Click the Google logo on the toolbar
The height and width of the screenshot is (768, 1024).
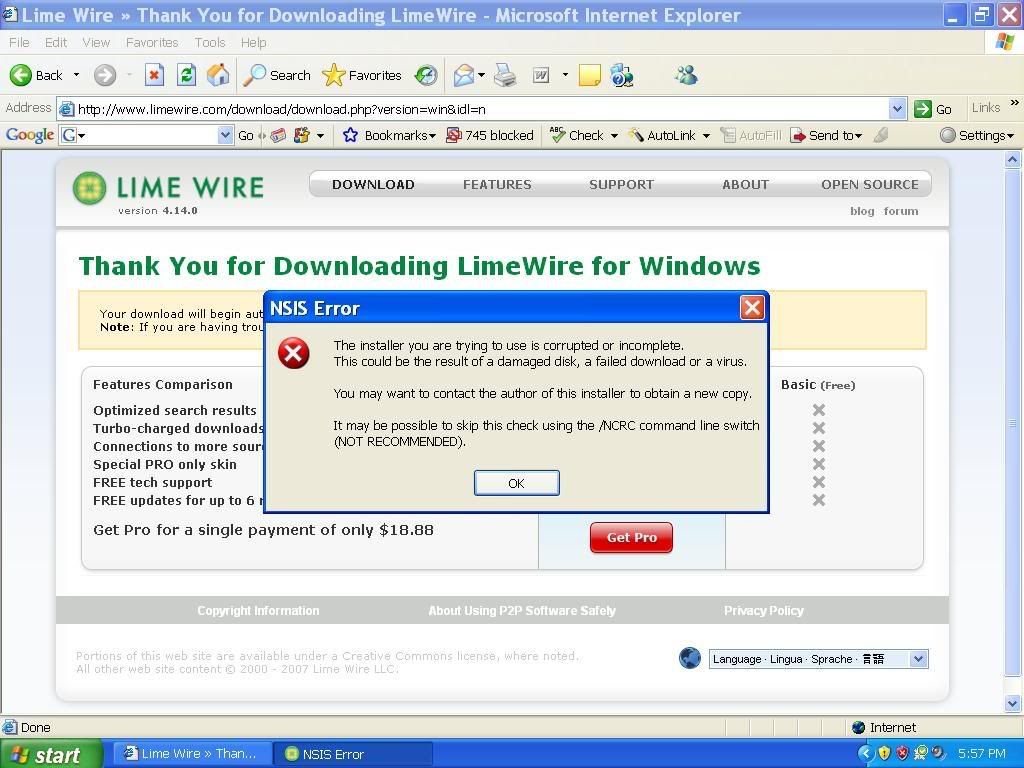click(29, 135)
